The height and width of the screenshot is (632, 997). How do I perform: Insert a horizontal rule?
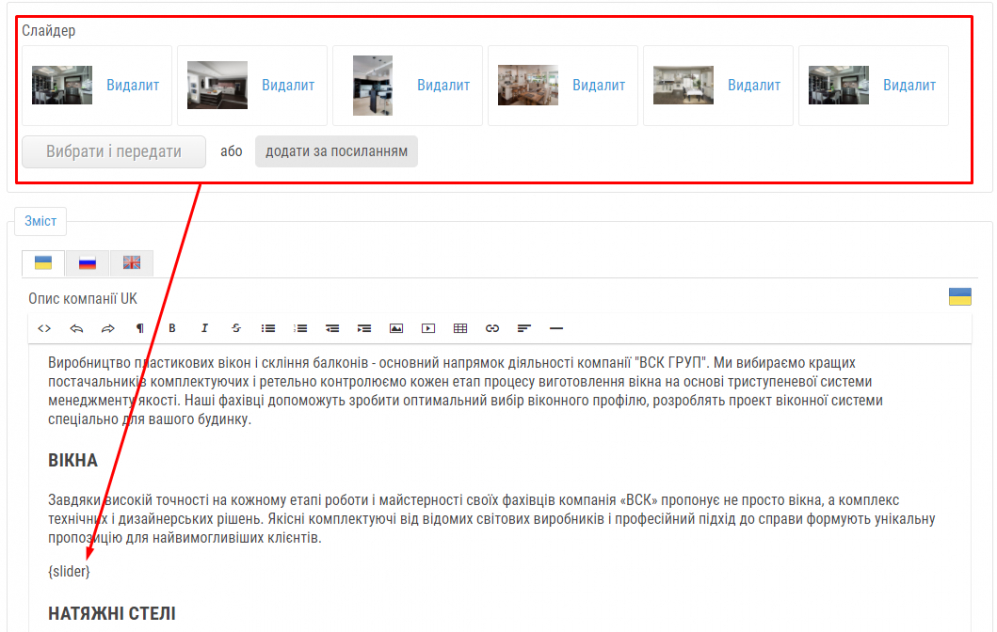pyautogui.click(x=556, y=328)
